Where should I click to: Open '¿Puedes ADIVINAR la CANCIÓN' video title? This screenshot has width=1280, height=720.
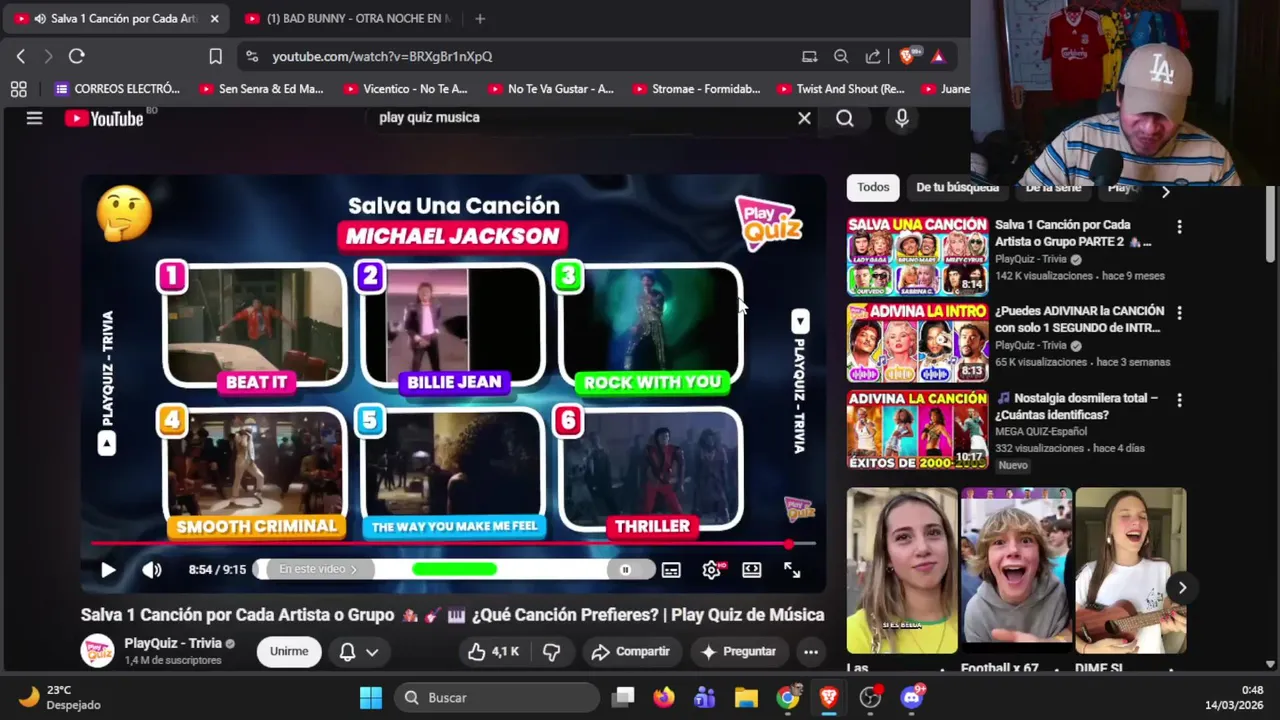1080,319
